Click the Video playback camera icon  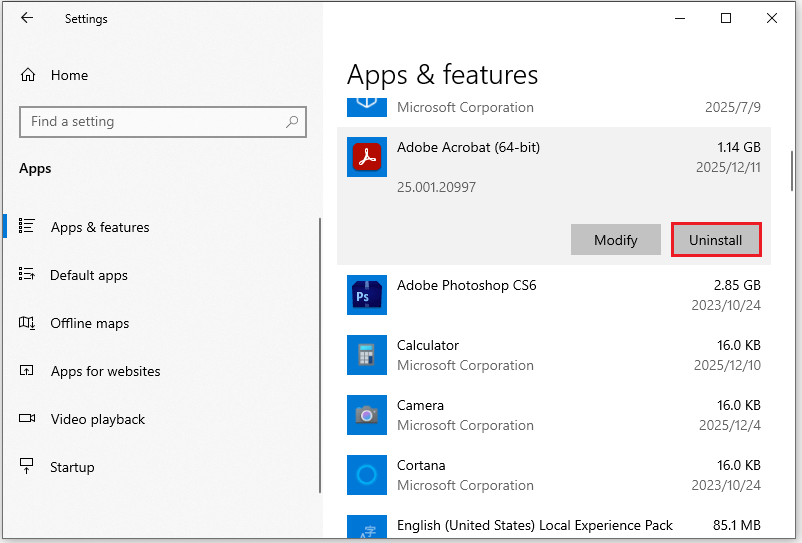click(x=27, y=418)
